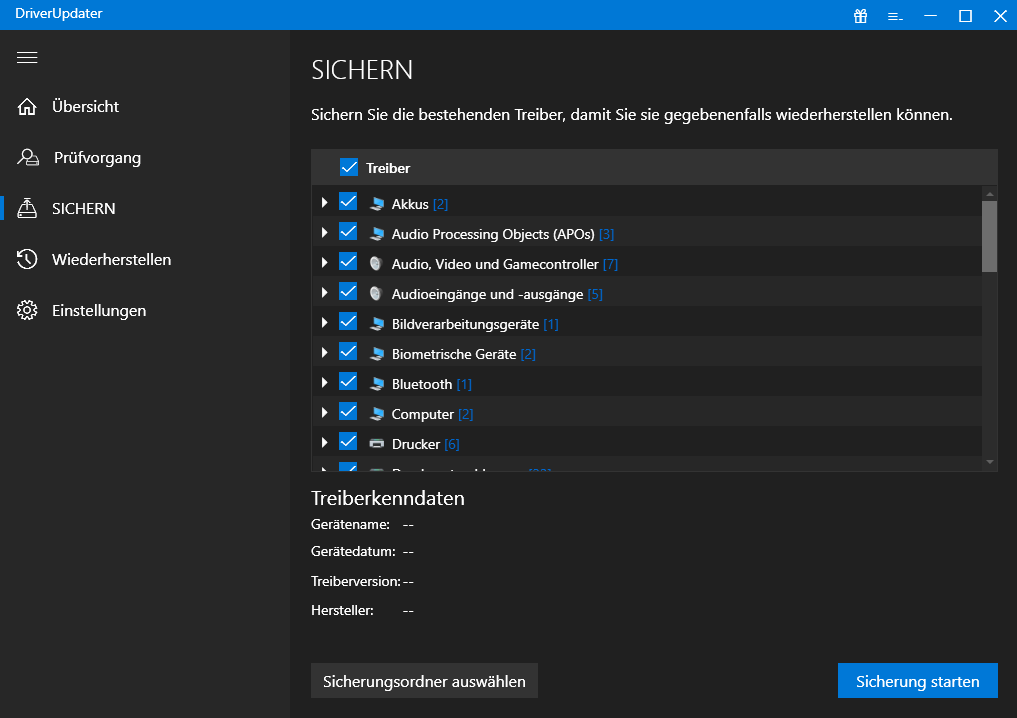Click the driver list scrollbar thumb
The image size is (1017, 718).
point(989,236)
